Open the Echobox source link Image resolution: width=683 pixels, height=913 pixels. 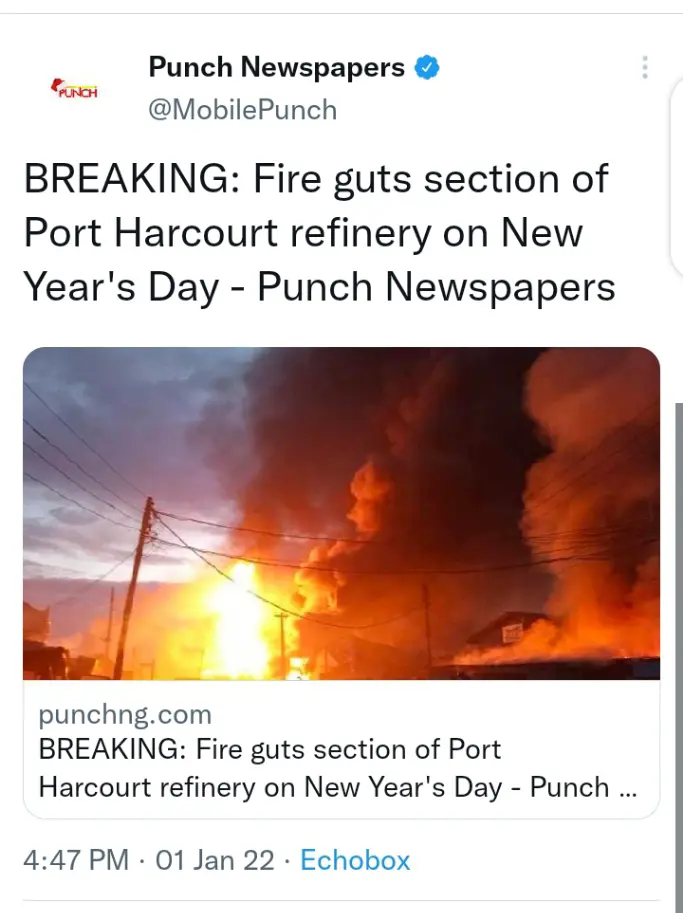pos(355,860)
